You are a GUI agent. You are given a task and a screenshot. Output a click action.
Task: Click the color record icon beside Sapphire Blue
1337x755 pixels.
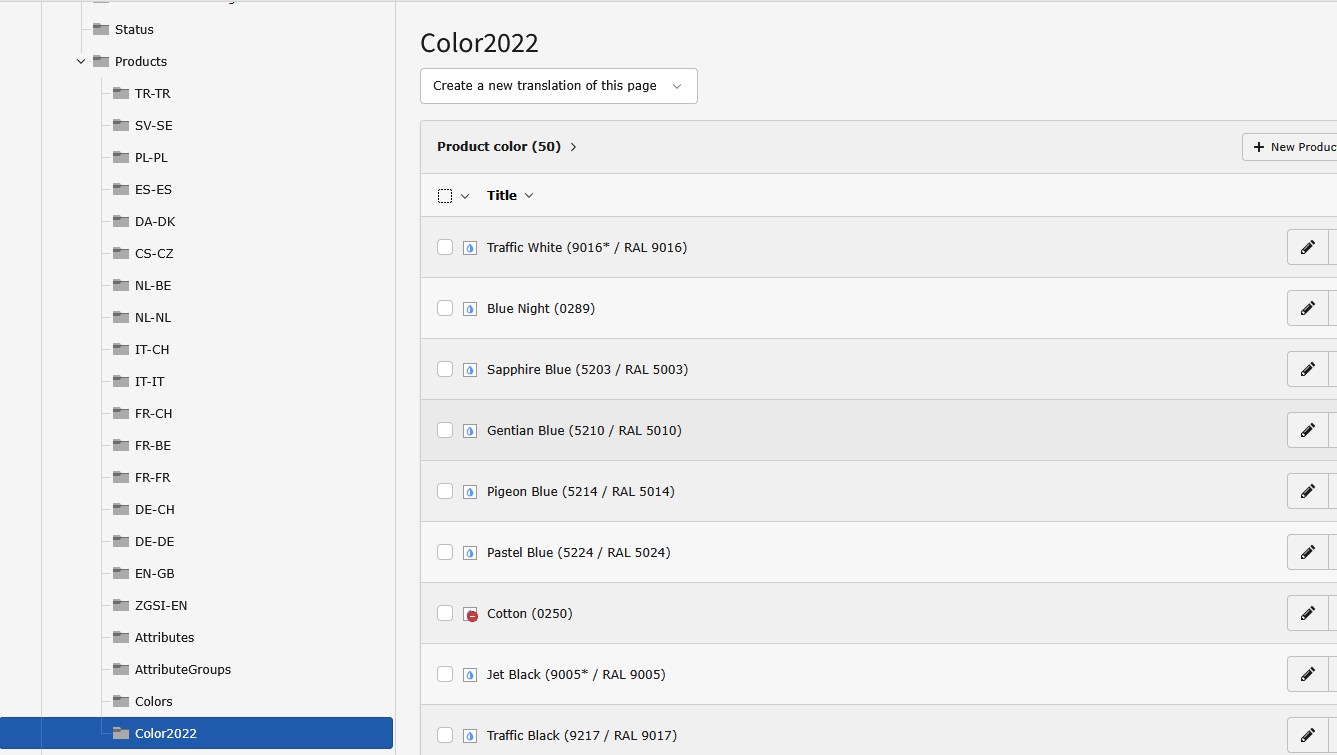point(470,370)
